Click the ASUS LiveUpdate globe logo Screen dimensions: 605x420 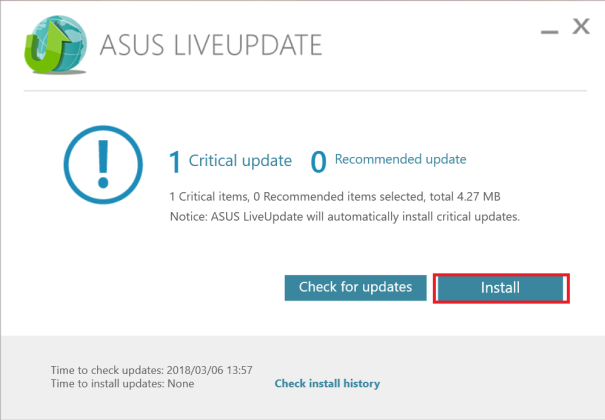56,44
